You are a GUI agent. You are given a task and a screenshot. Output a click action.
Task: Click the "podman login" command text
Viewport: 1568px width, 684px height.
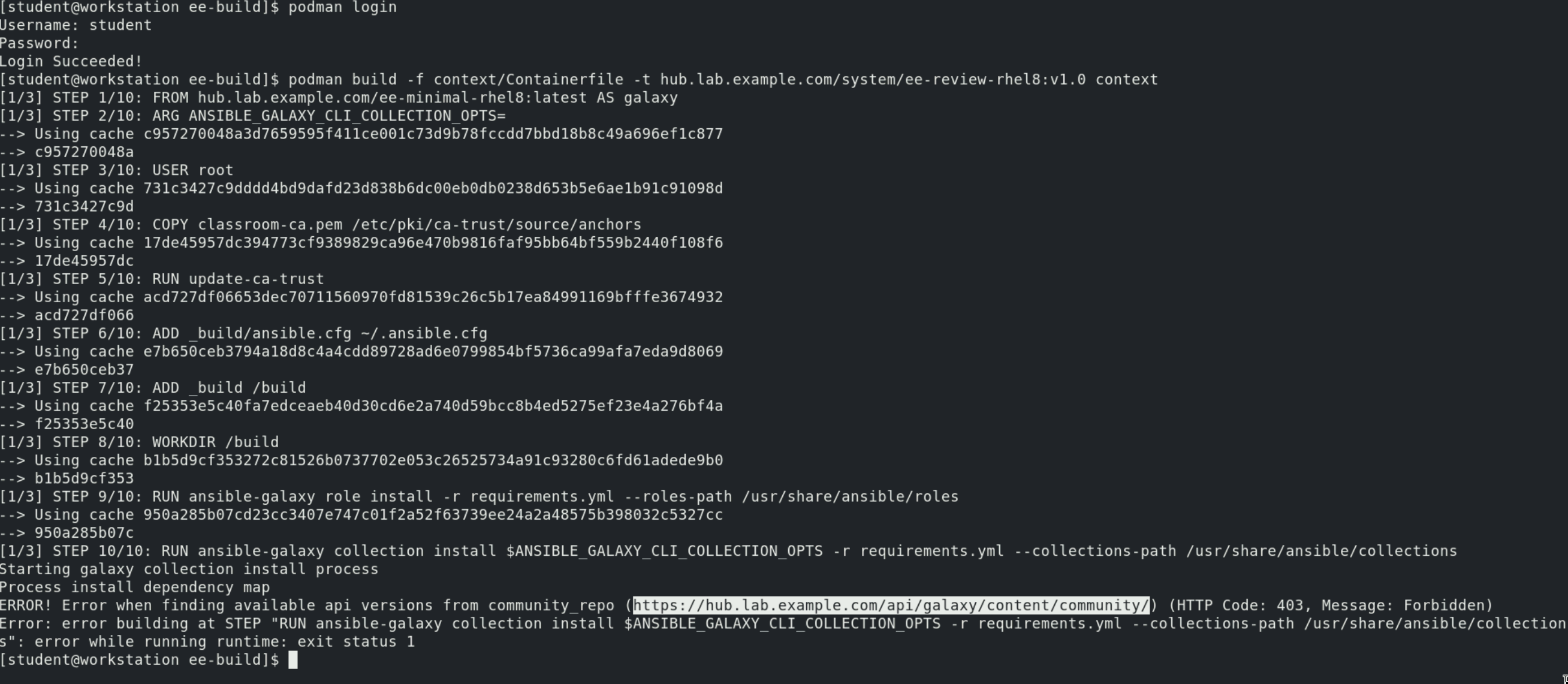(x=342, y=7)
